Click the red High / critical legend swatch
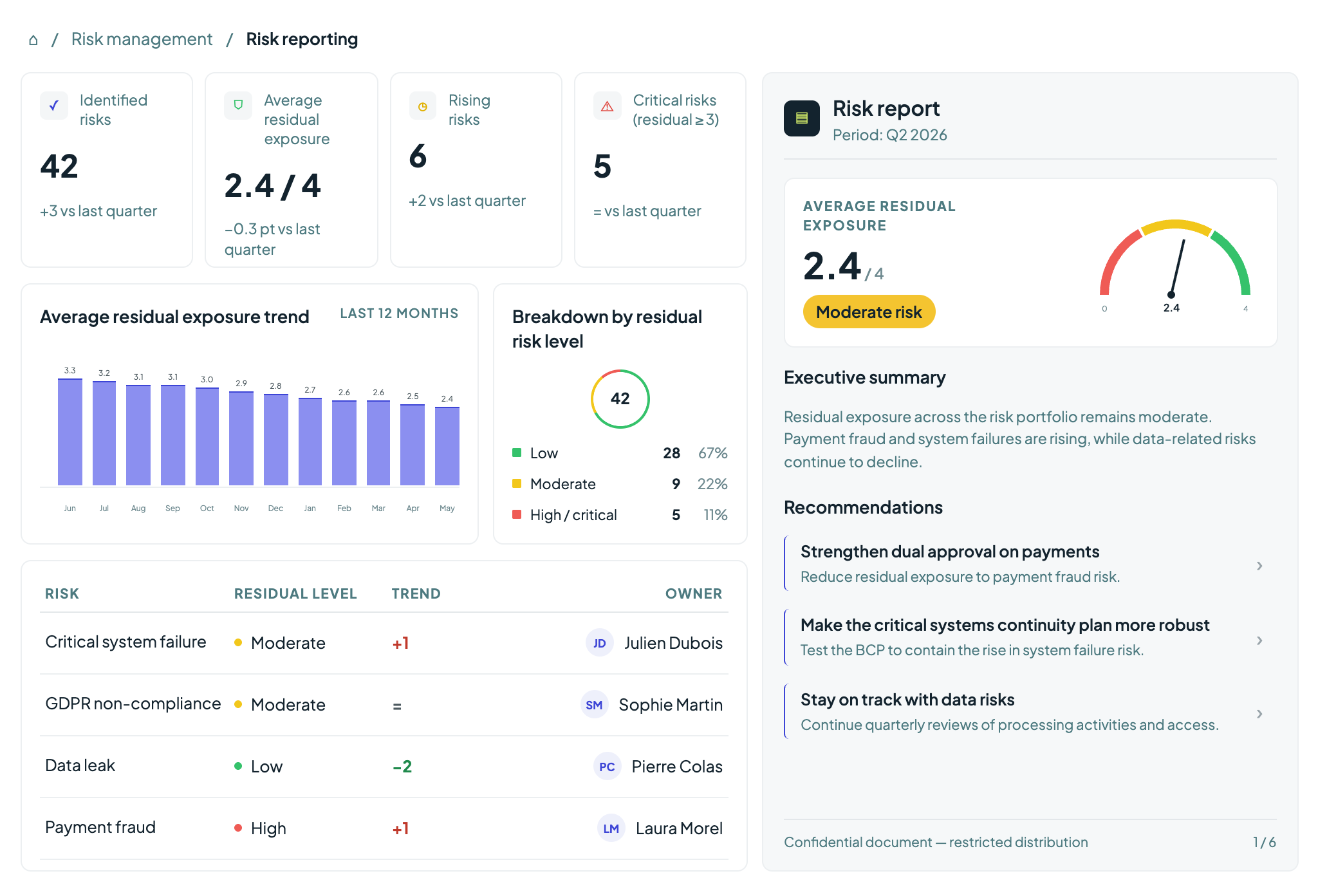The image size is (1318, 896). (x=517, y=514)
